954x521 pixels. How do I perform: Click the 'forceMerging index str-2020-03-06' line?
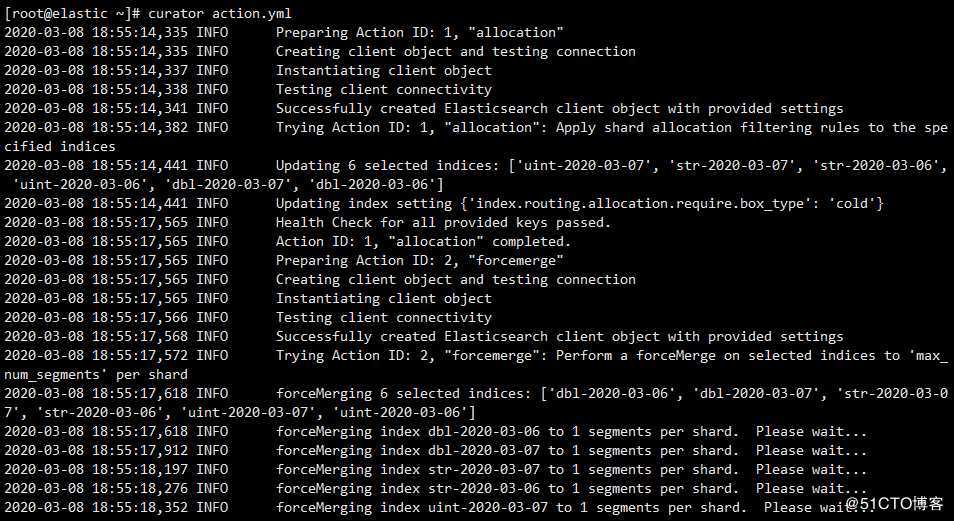pyautogui.click(x=571, y=489)
